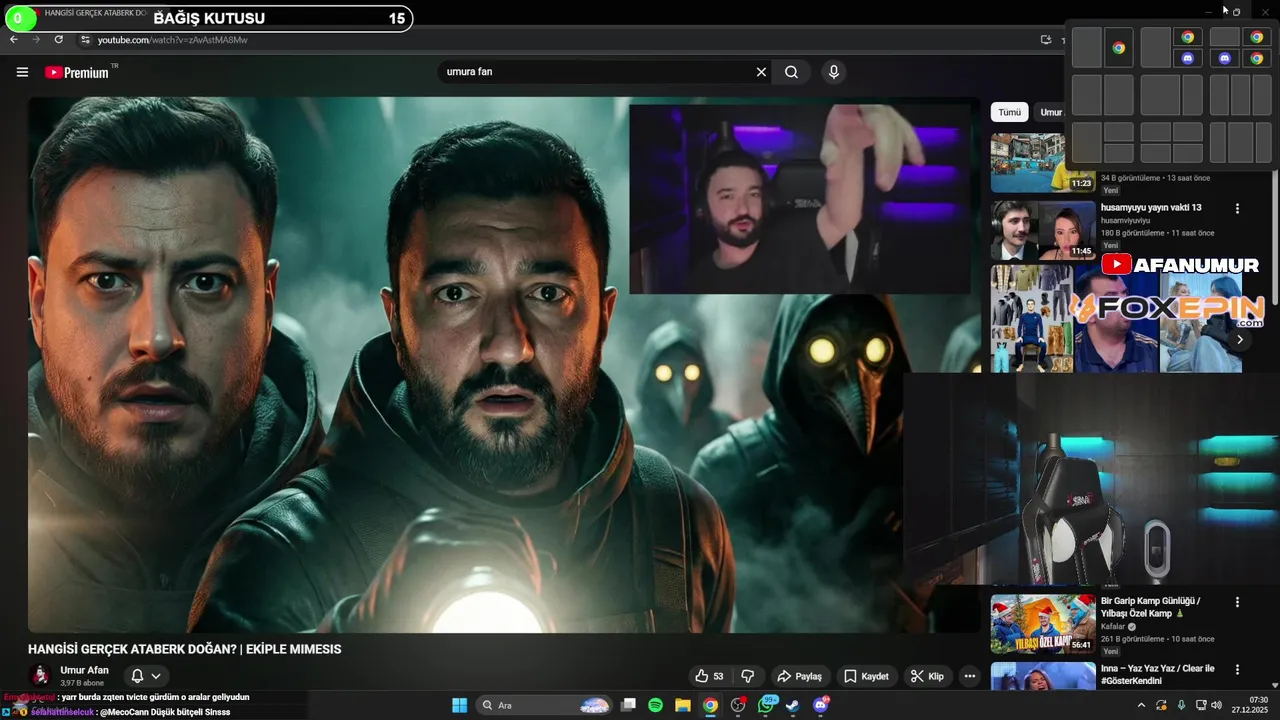Viewport: 1280px width, 720px height.
Task: Clear the search box with the X
Action: (761, 72)
